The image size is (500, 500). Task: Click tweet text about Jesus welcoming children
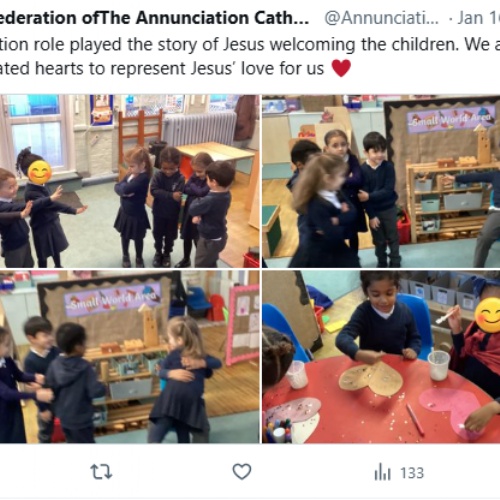[250, 44]
